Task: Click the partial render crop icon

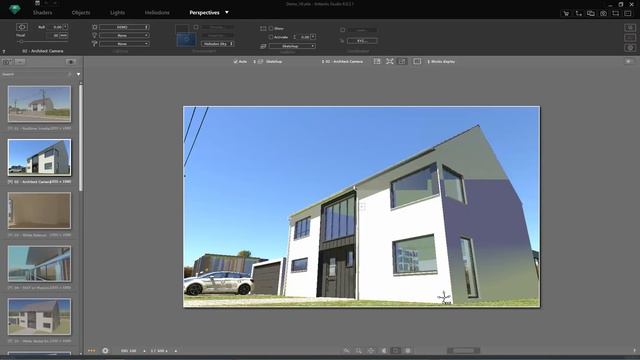Action: click(616, 13)
